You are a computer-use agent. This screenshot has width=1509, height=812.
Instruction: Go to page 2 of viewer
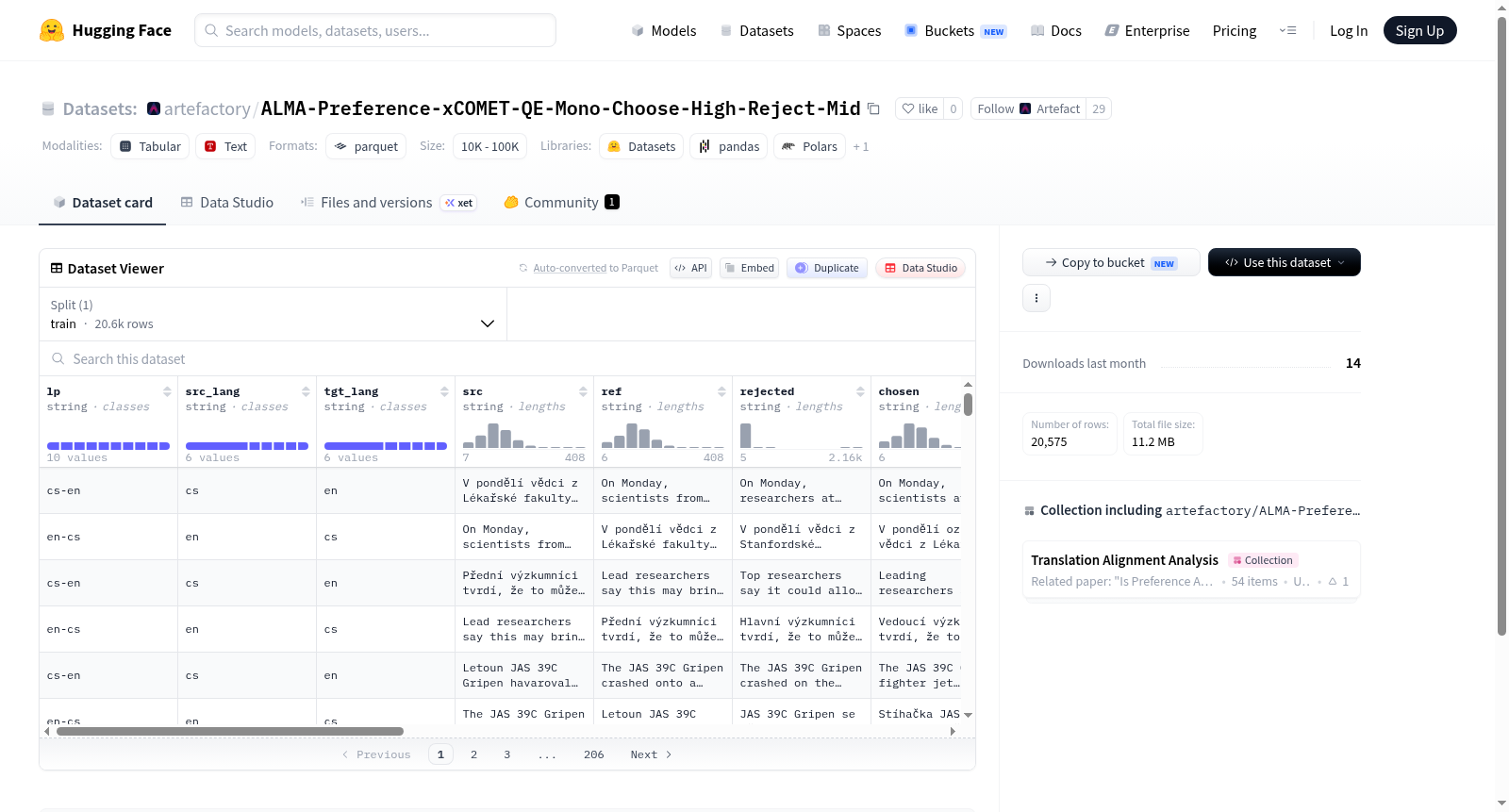pos(473,754)
